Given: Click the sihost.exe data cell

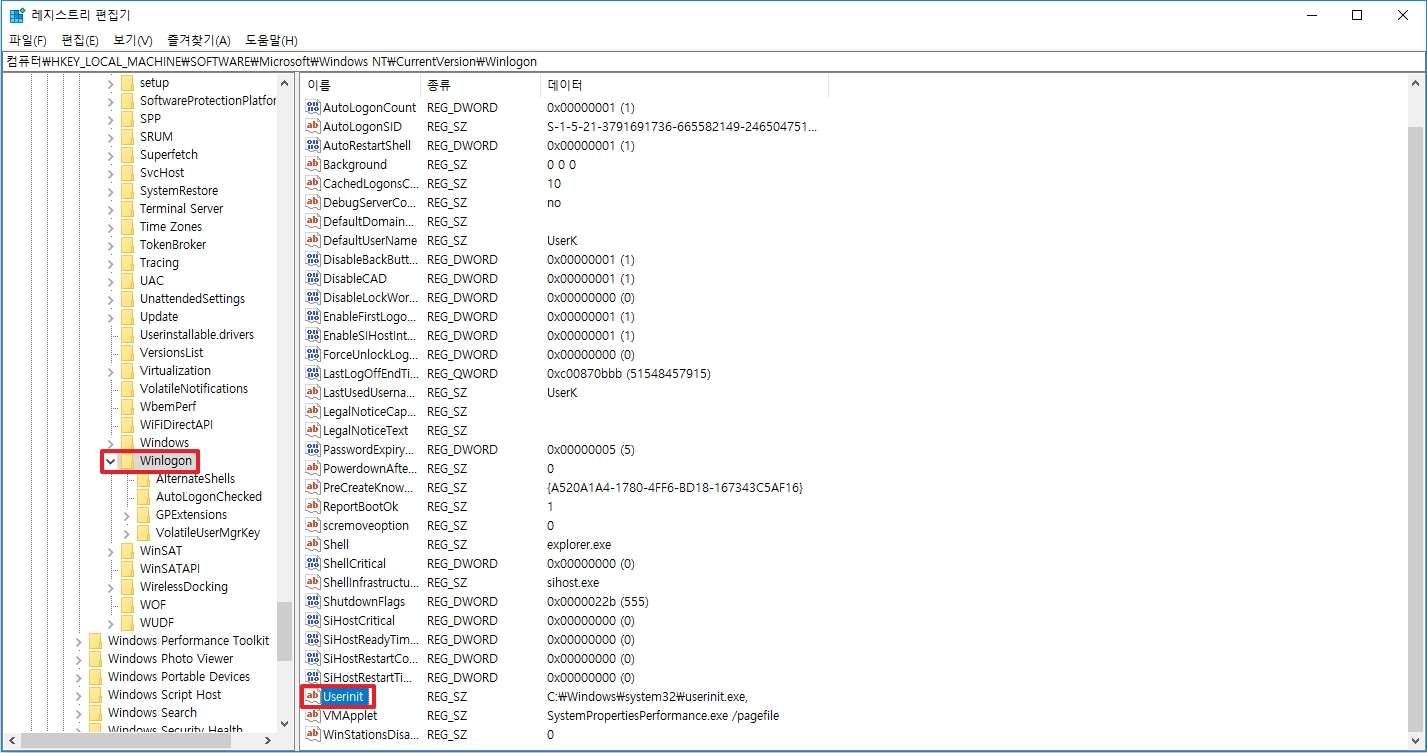Looking at the screenshot, I should (x=573, y=582).
